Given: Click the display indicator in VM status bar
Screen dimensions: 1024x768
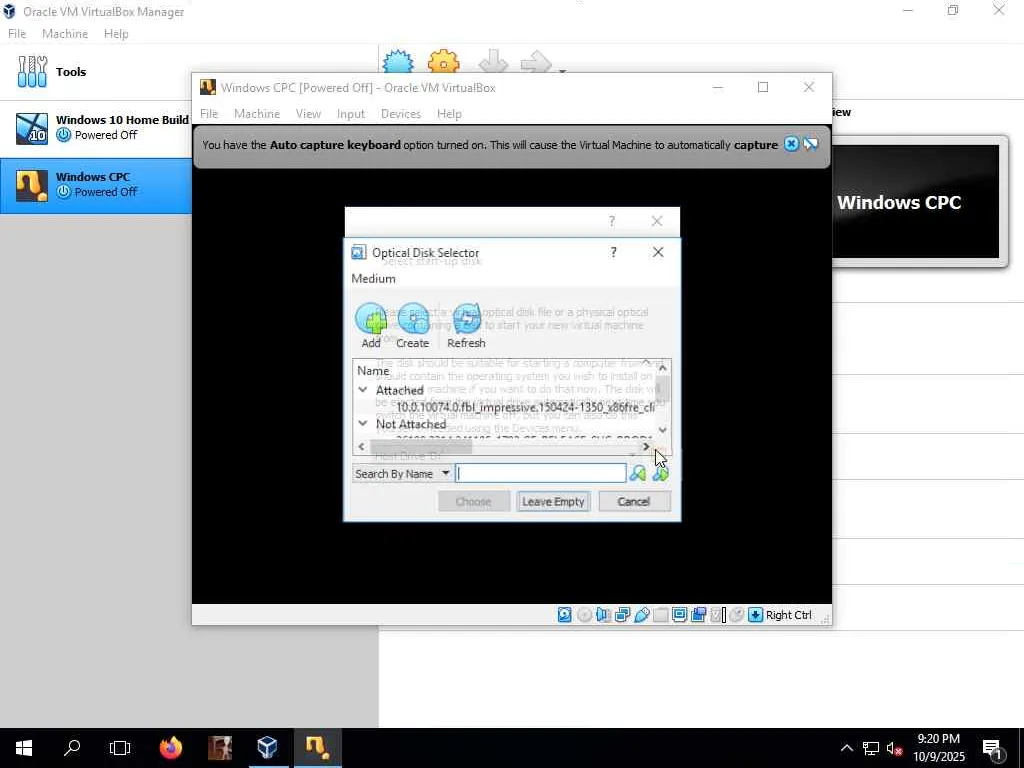Looking at the screenshot, I should coord(679,615).
